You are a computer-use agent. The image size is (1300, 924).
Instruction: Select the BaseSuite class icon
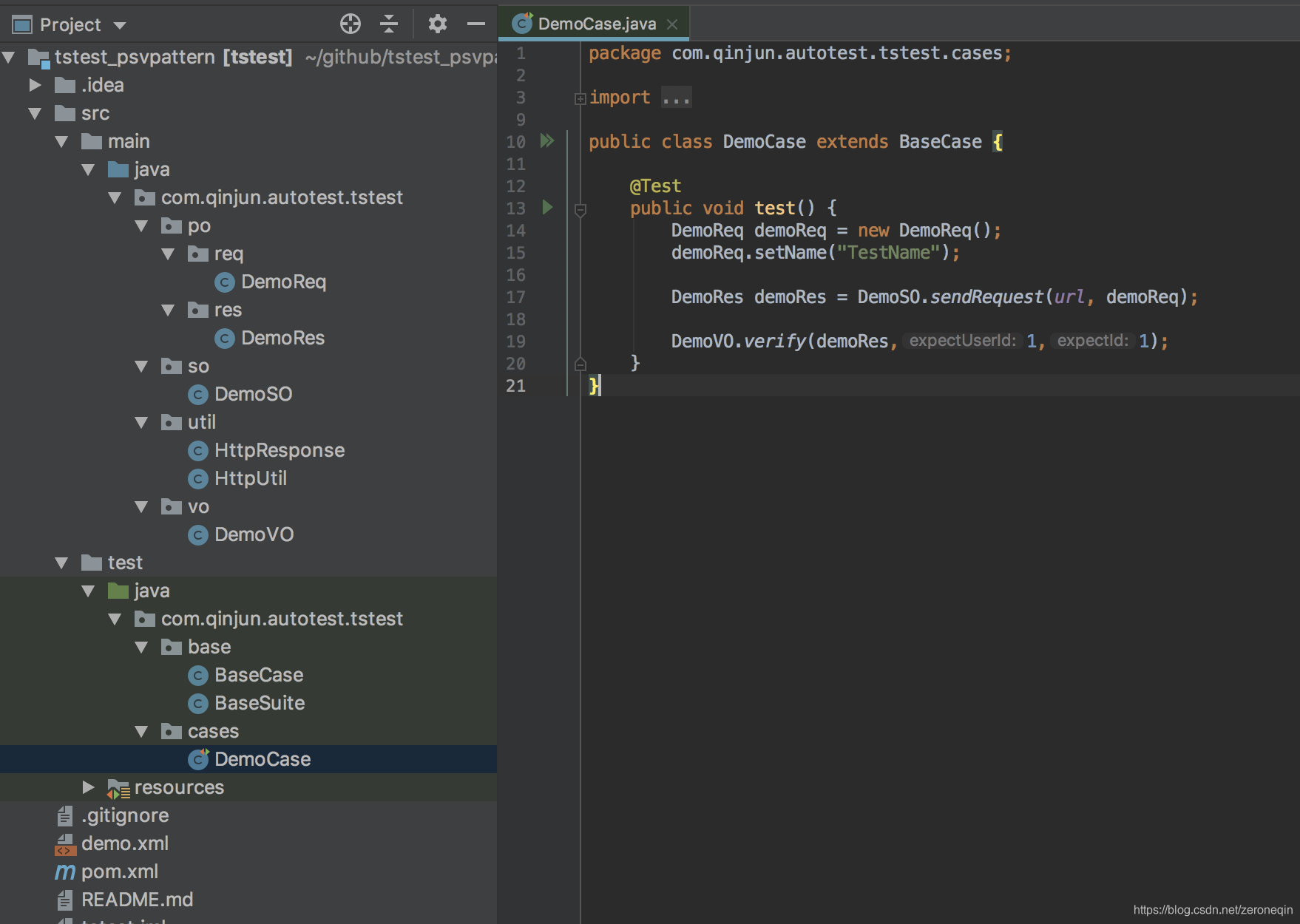point(198,703)
